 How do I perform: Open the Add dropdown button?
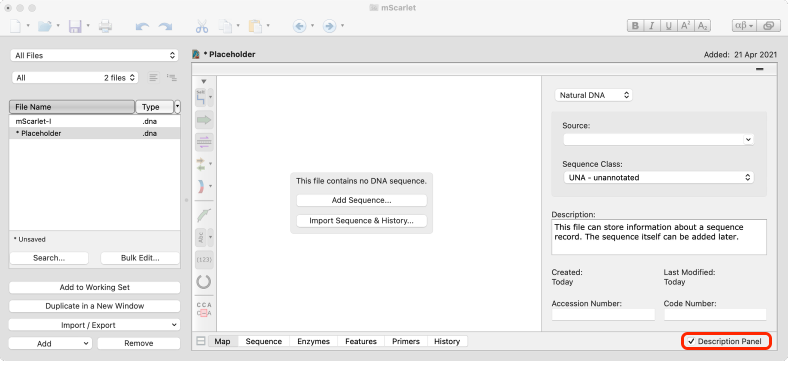pyautogui.click(x=50, y=343)
